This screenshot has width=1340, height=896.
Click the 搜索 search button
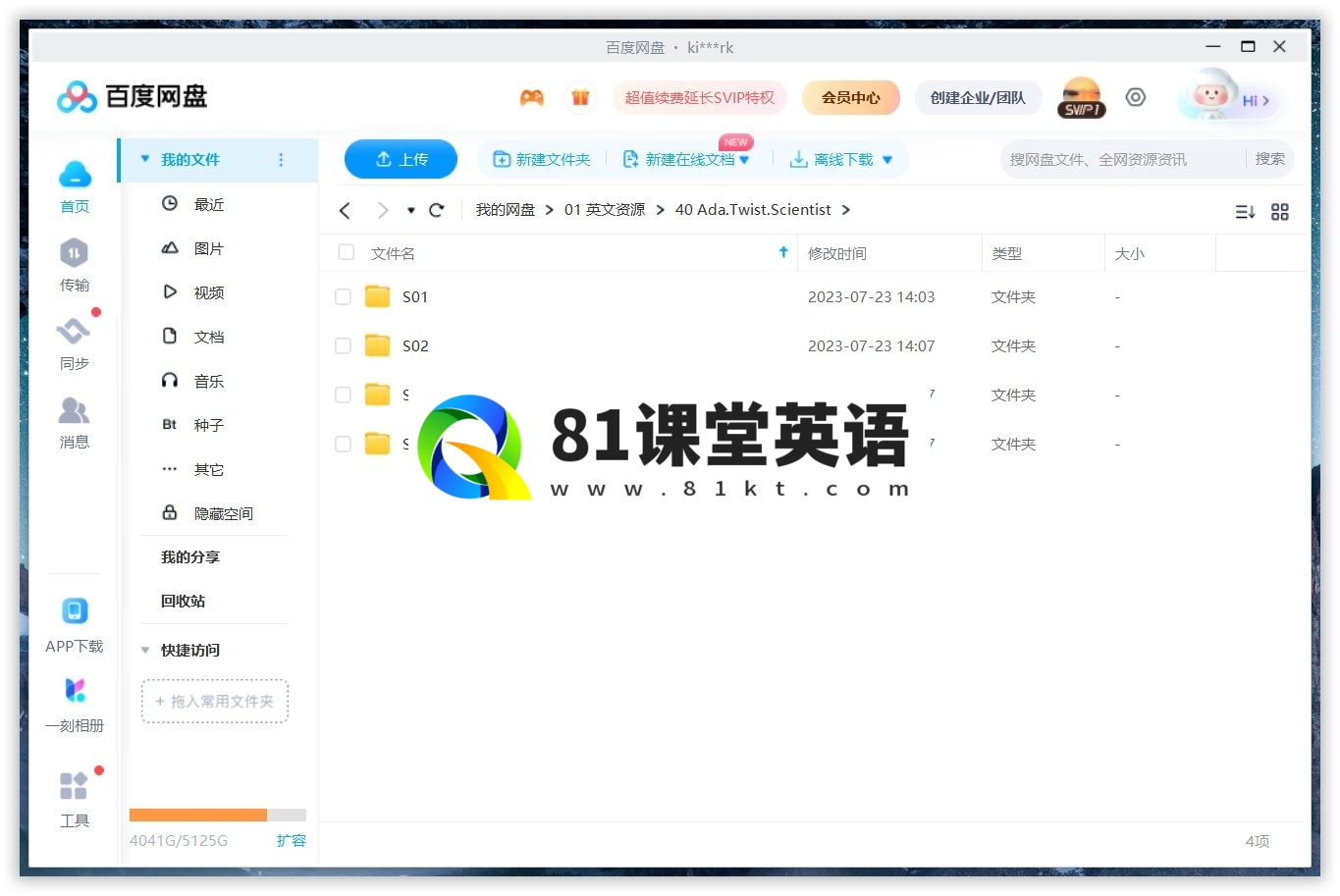[x=1269, y=159]
